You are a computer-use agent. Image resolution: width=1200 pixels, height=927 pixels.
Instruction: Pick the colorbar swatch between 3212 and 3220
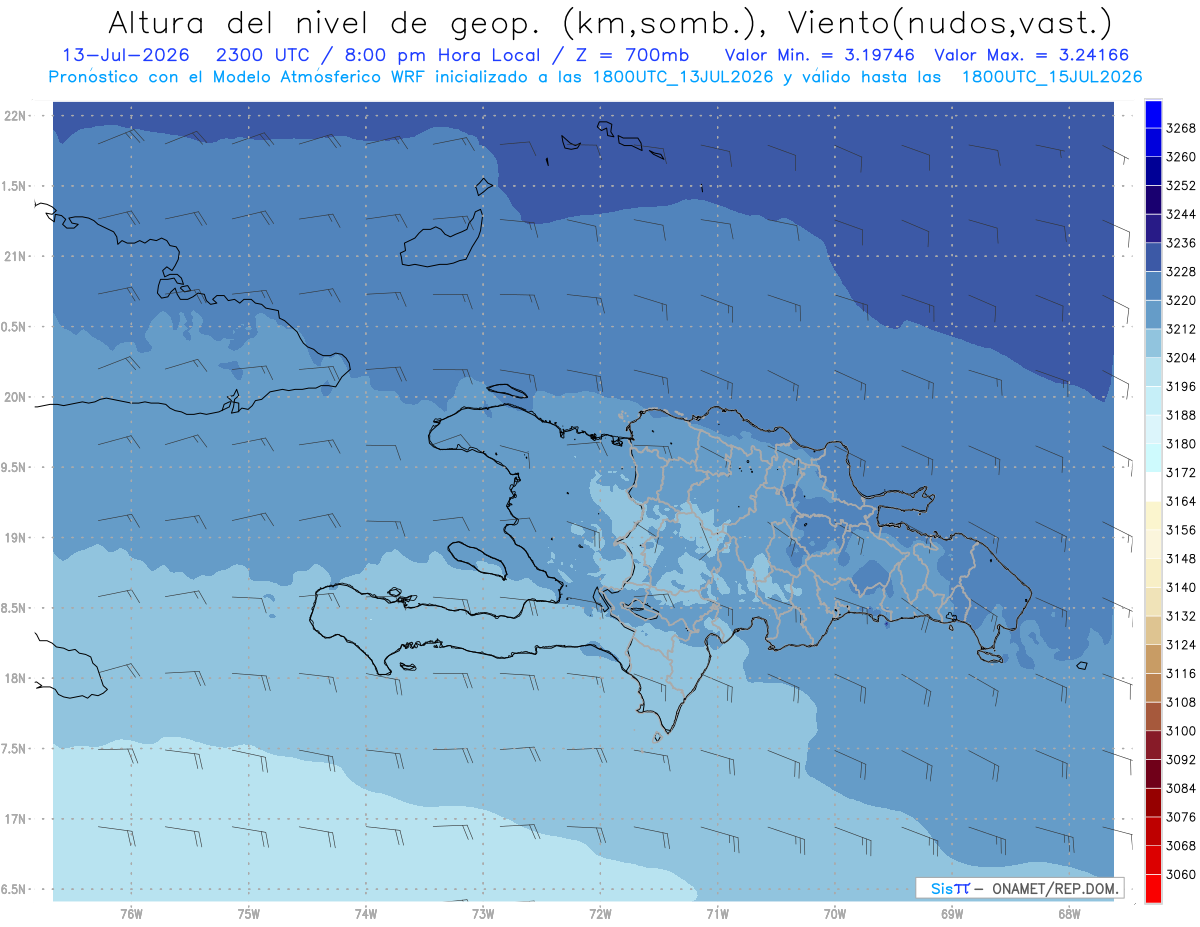[x=1153, y=315]
